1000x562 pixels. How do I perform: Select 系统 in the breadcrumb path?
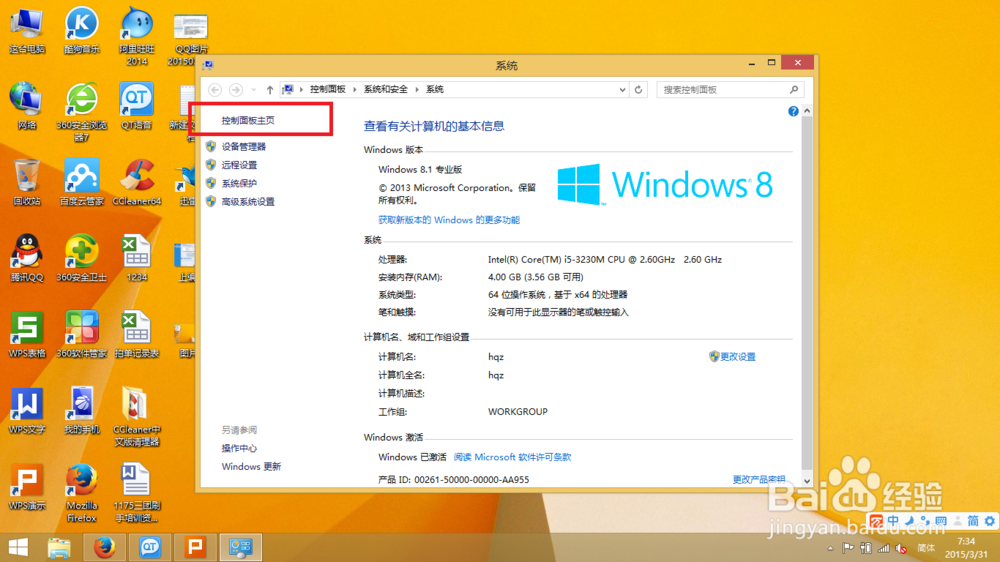[434, 90]
